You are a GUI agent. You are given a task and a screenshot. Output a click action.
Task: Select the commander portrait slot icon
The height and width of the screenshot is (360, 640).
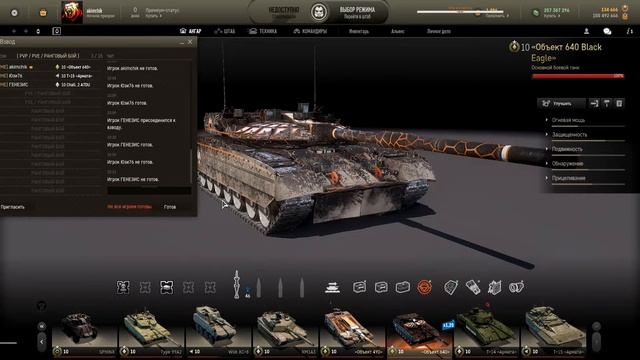123,287
